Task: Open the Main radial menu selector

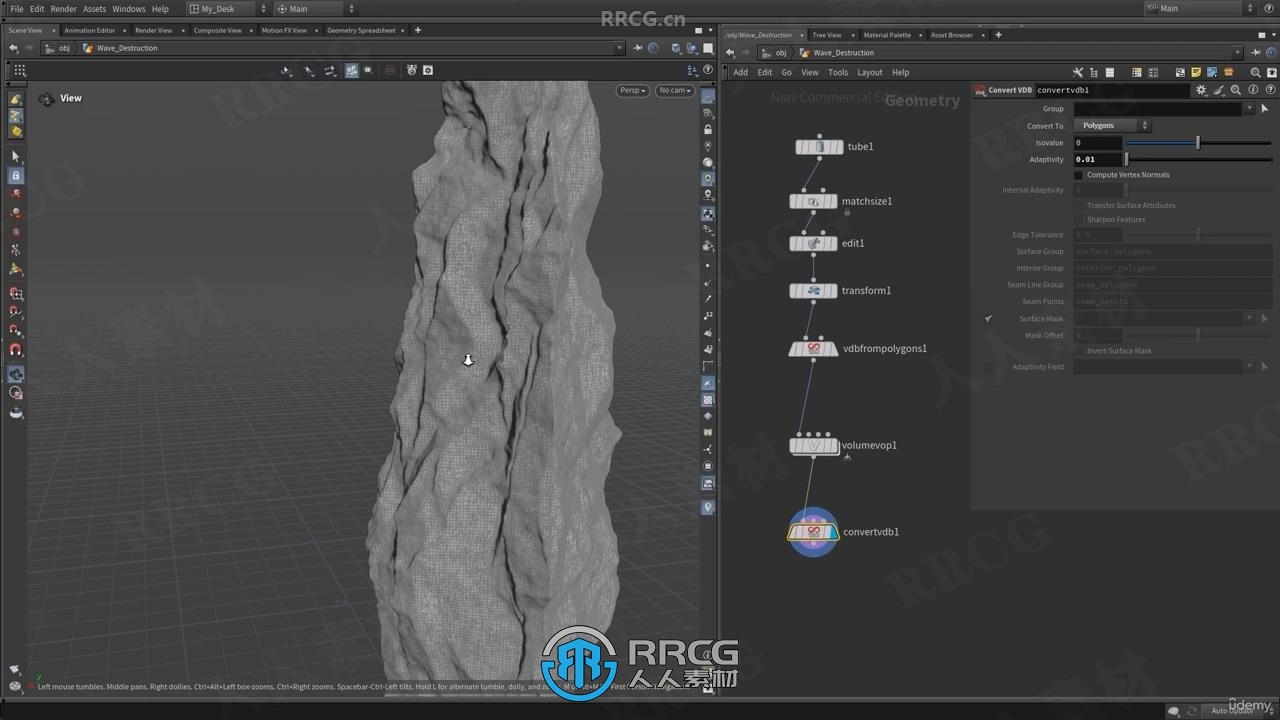Action: [x=313, y=9]
